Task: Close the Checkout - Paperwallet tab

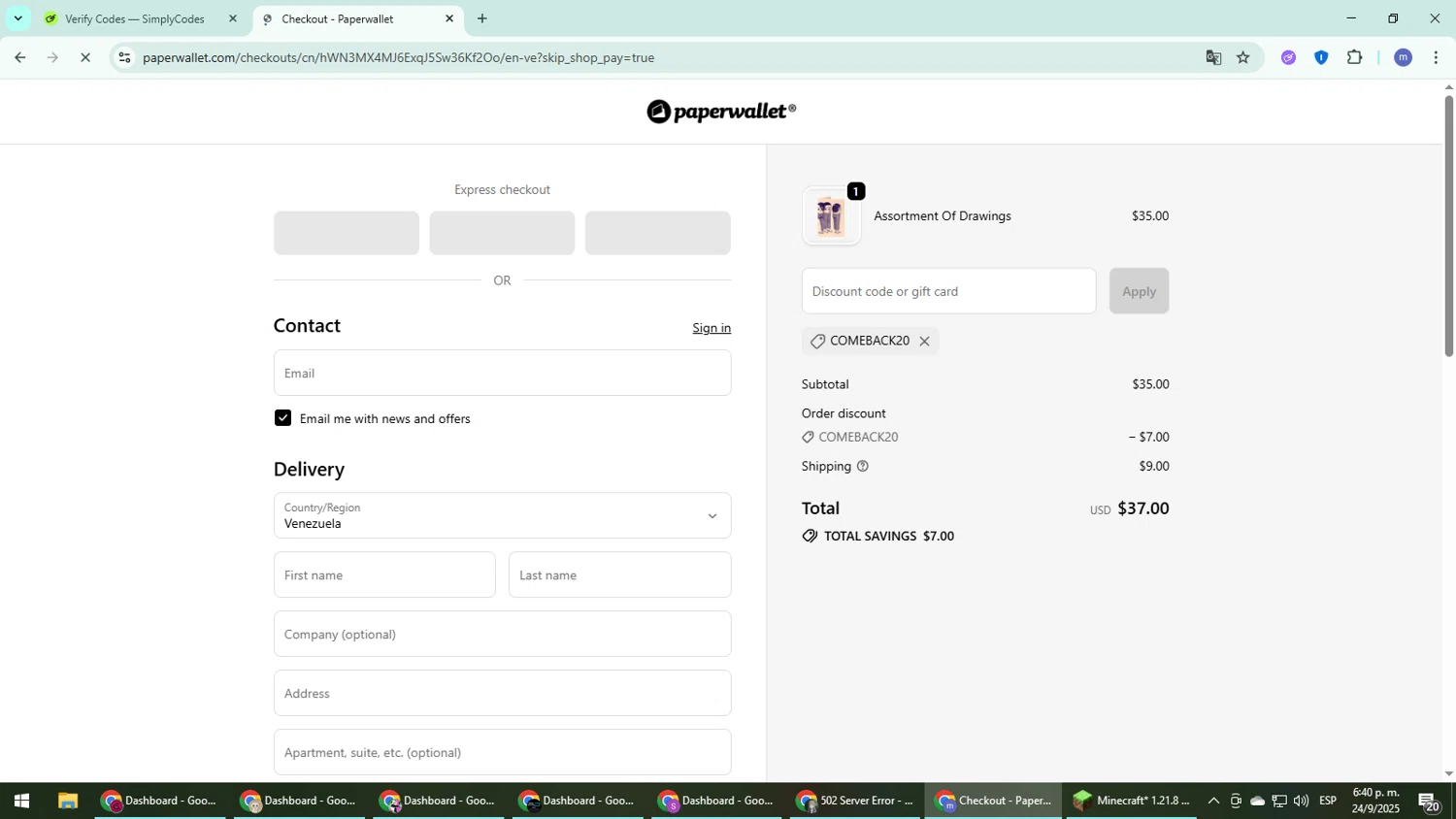Action: click(449, 18)
